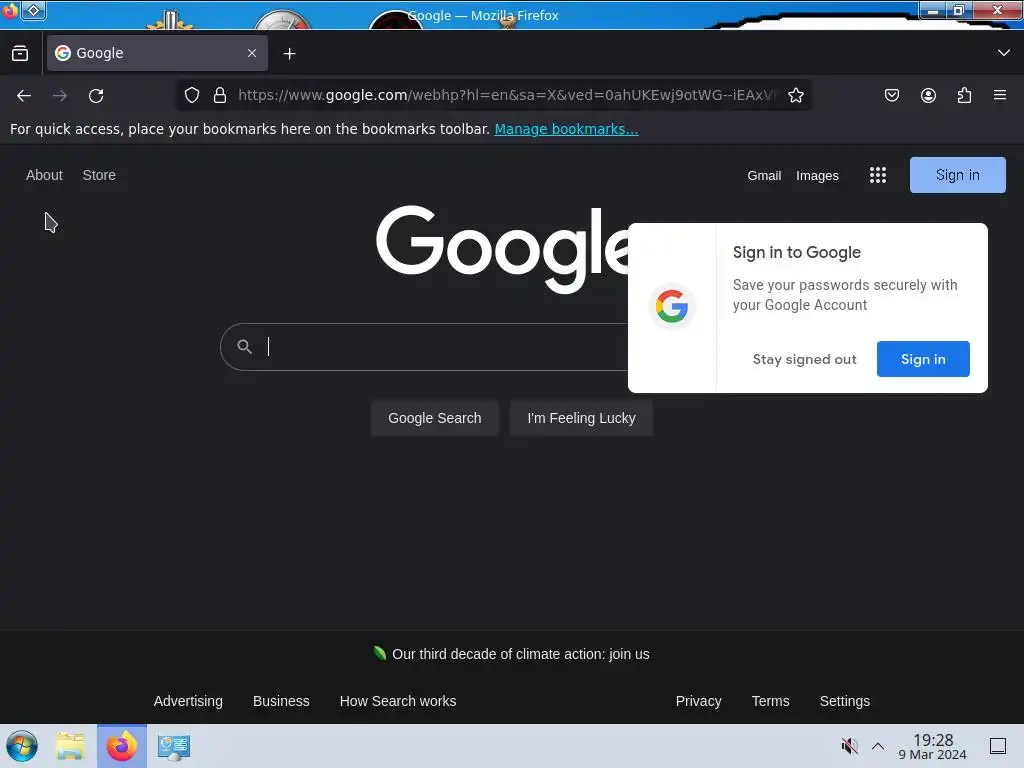The width and height of the screenshot is (1024, 768).
Task: Open the Settings footer menu
Action: pos(844,701)
